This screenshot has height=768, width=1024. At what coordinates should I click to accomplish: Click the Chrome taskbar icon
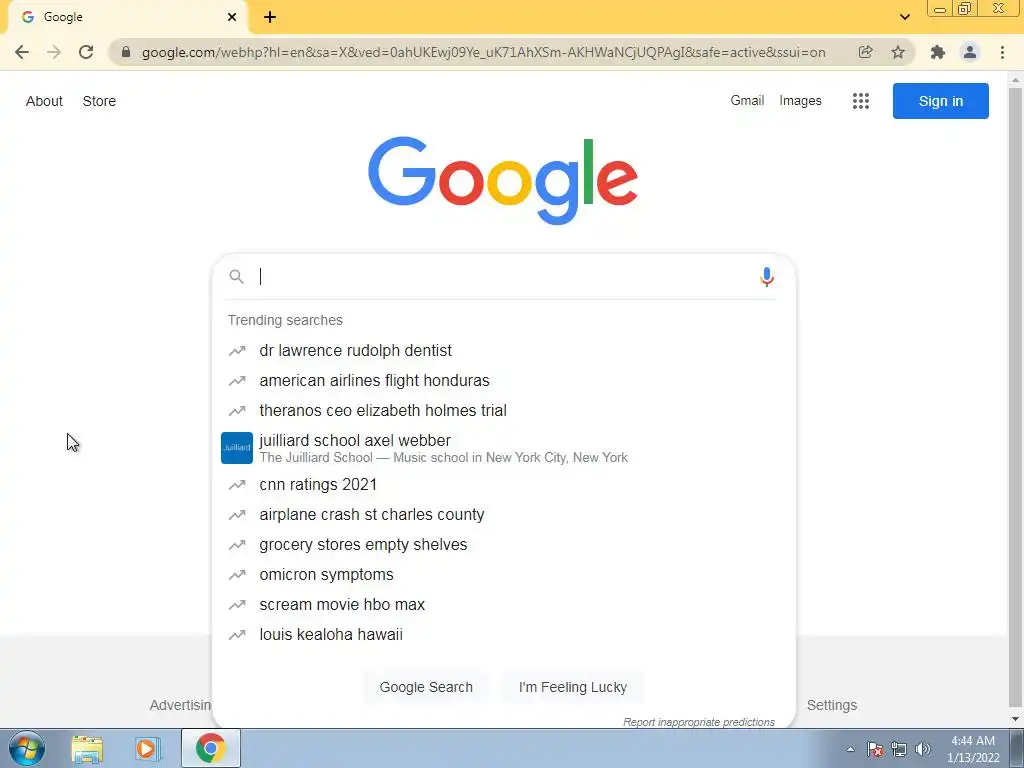click(x=210, y=748)
